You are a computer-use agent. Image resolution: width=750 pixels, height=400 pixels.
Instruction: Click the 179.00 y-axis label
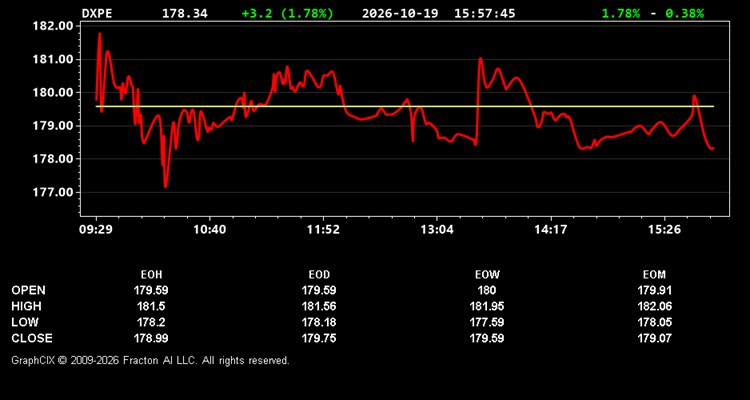tap(53, 126)
